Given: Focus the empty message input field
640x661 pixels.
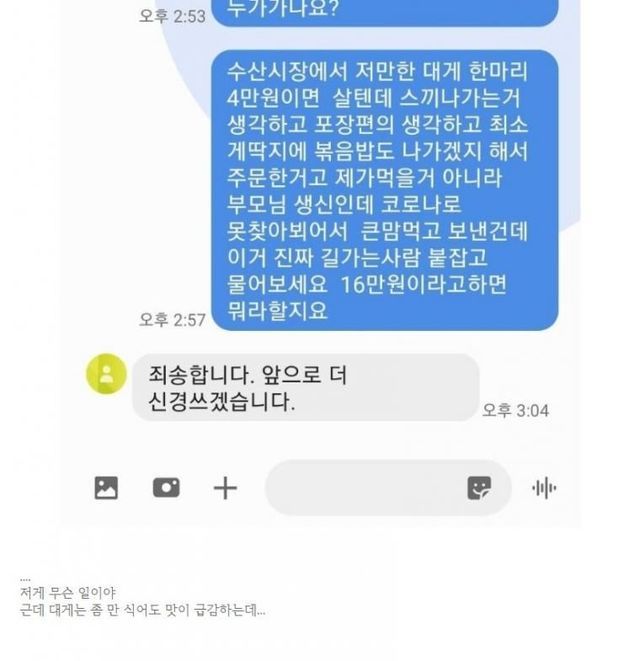Looking at the screenshot, I should [388, 488].
